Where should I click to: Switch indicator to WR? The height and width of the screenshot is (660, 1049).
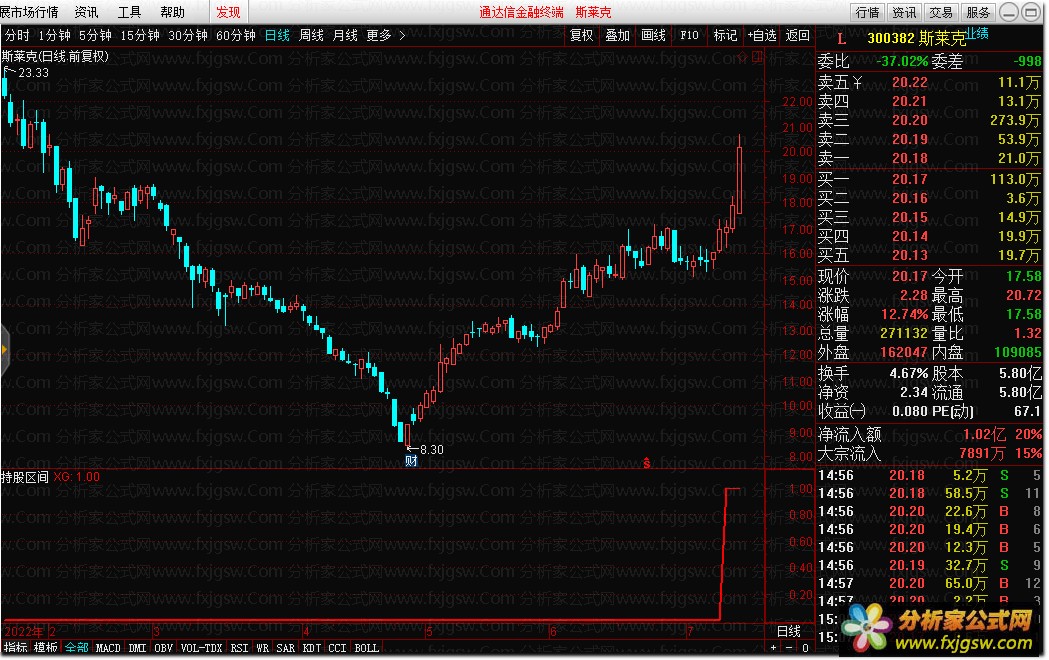[262, 647]
